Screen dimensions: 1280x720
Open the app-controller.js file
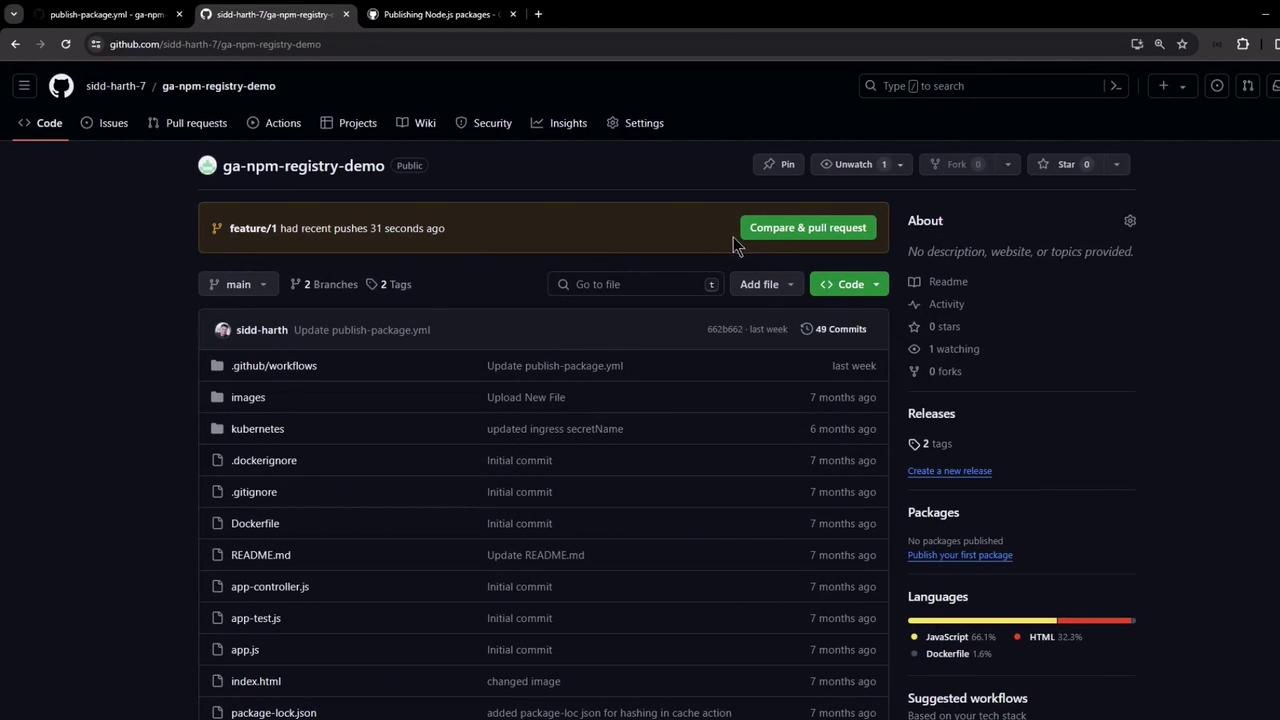(x=270, y=587)
